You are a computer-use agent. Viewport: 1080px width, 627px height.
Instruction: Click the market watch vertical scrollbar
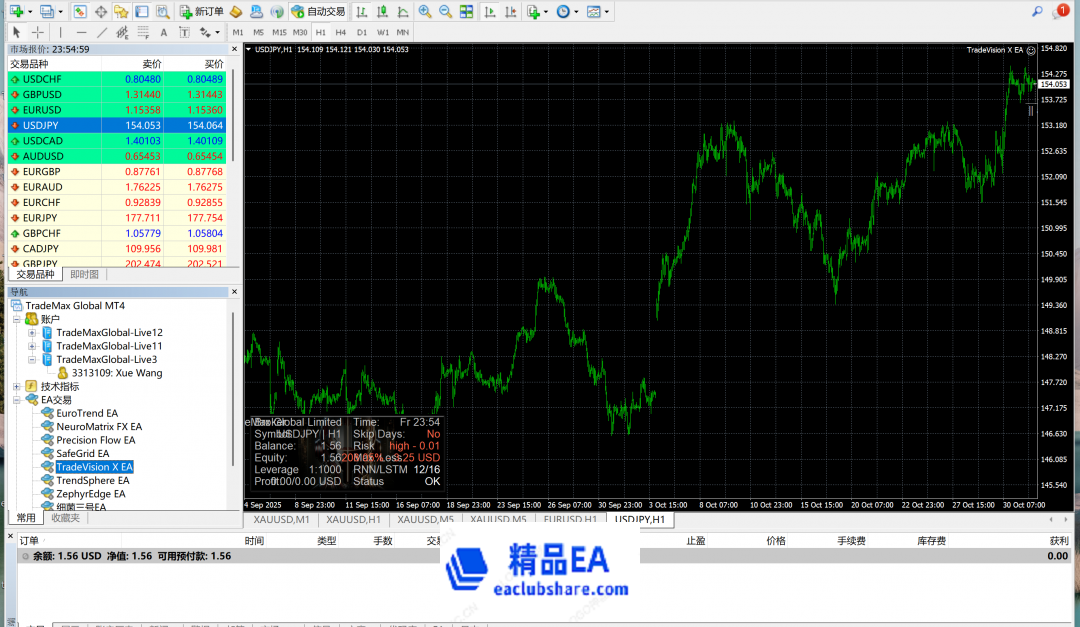coord(233,114)
